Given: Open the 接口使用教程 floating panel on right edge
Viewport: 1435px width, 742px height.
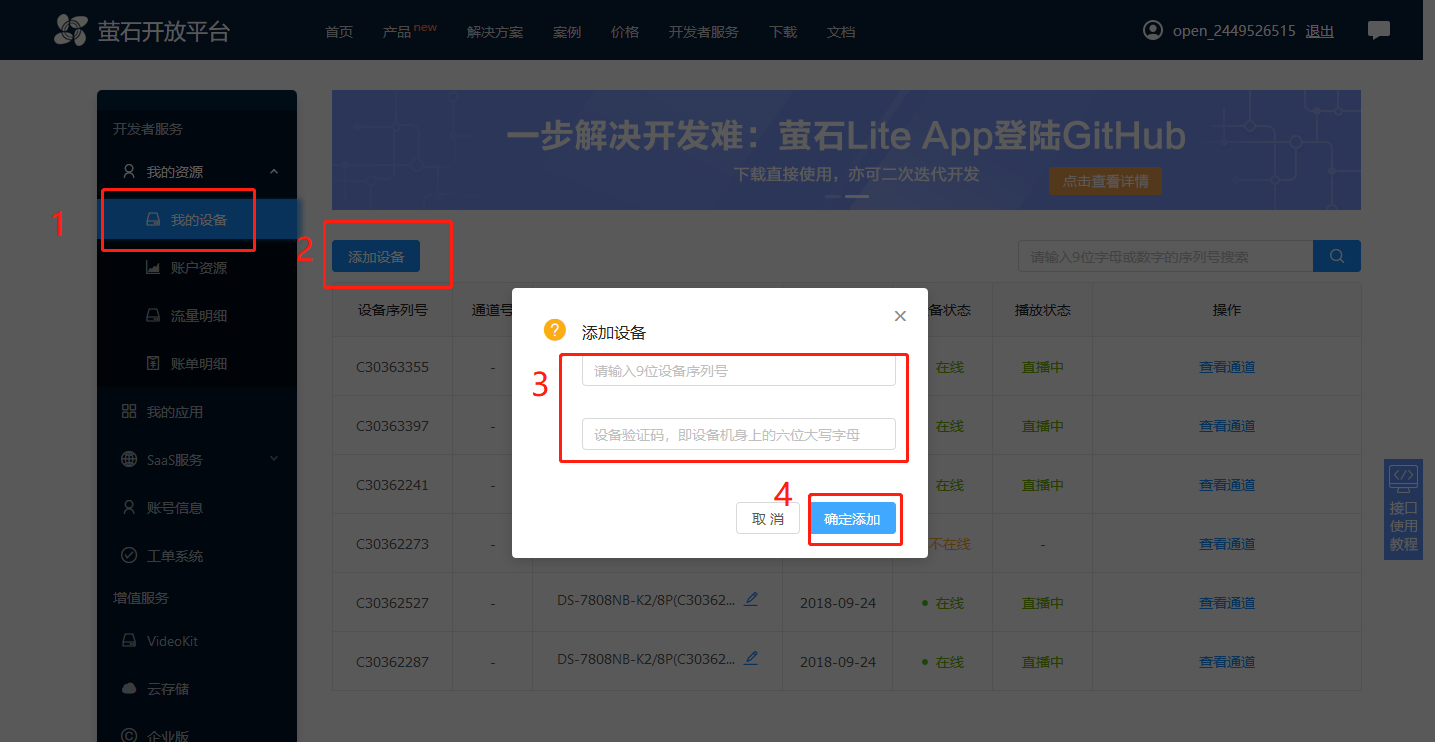Looking at the screenshot, I should pyautogui.click(x=1403, y=508).
